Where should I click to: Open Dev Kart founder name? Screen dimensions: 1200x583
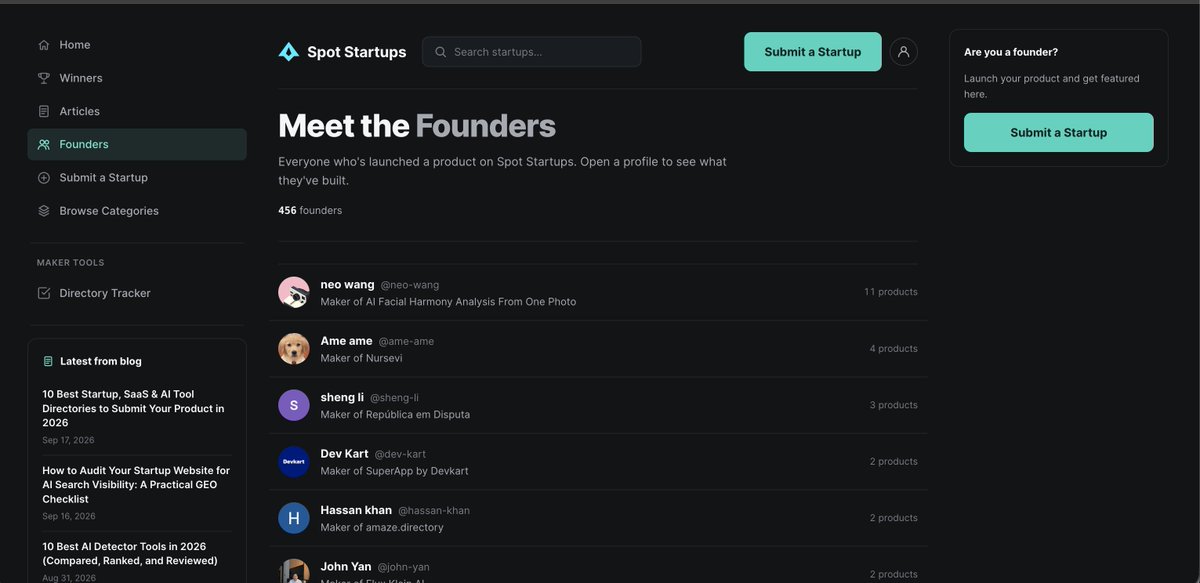click(344, 454)
